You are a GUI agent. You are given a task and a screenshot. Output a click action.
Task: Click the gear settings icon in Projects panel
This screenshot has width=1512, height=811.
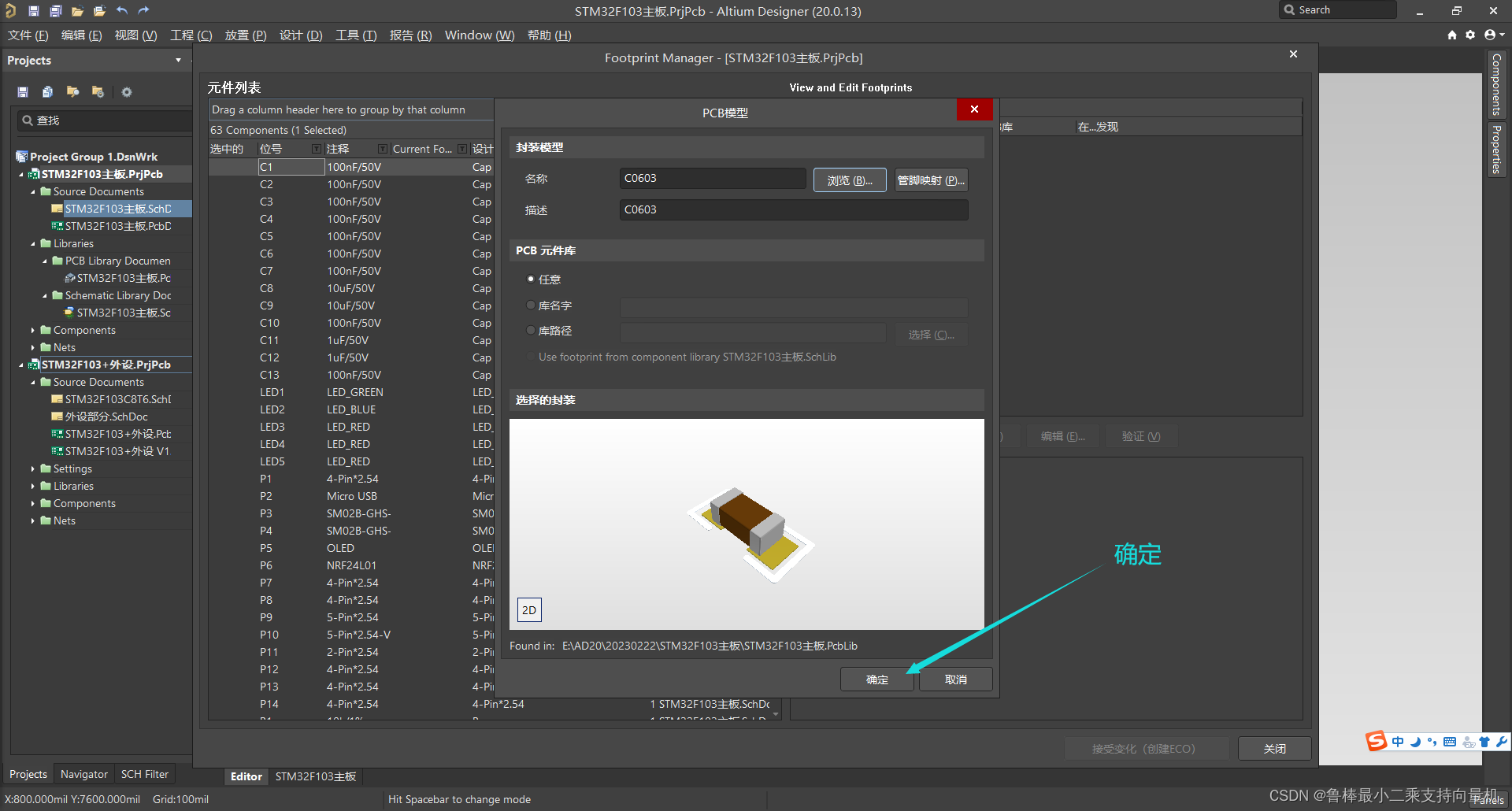[127, 92]
